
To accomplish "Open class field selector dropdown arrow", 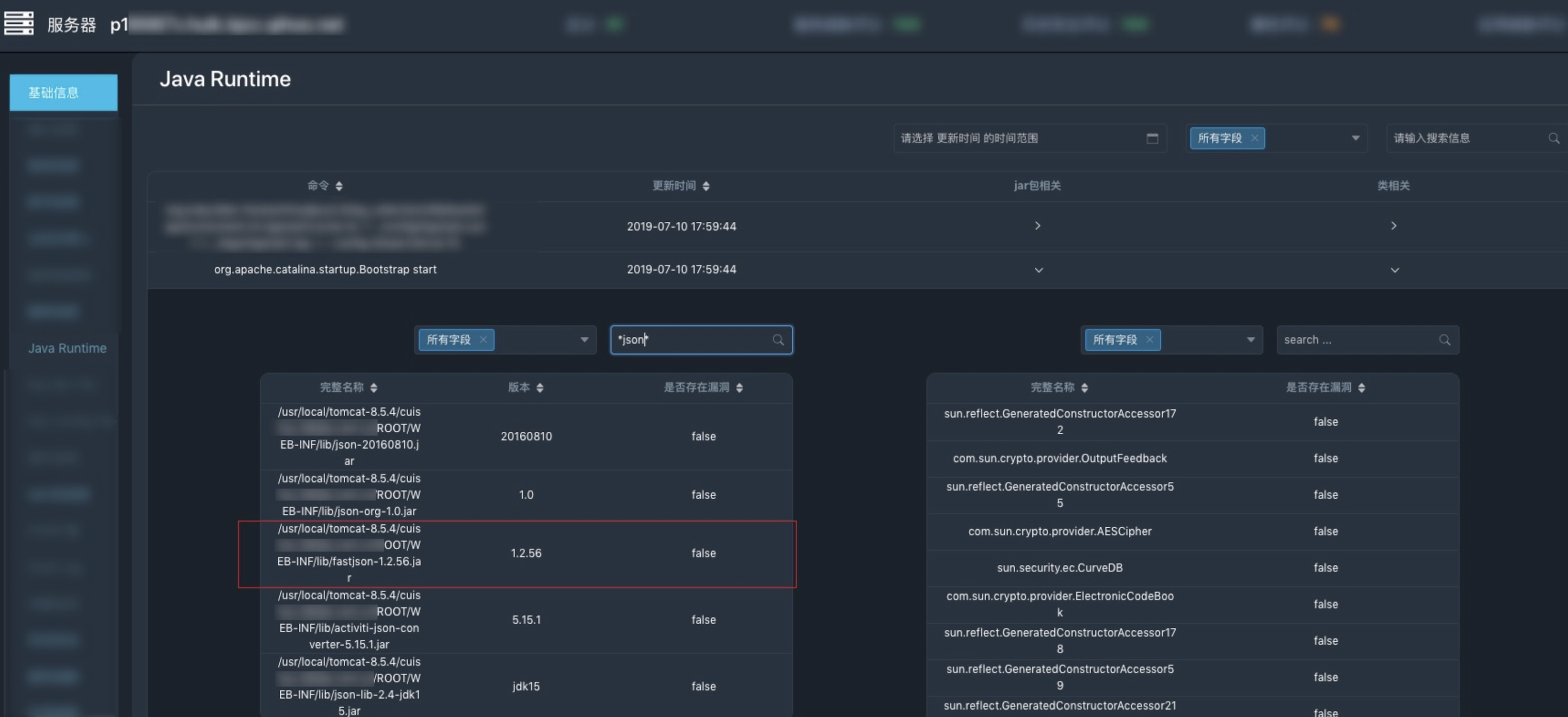I will point(1251,340).
